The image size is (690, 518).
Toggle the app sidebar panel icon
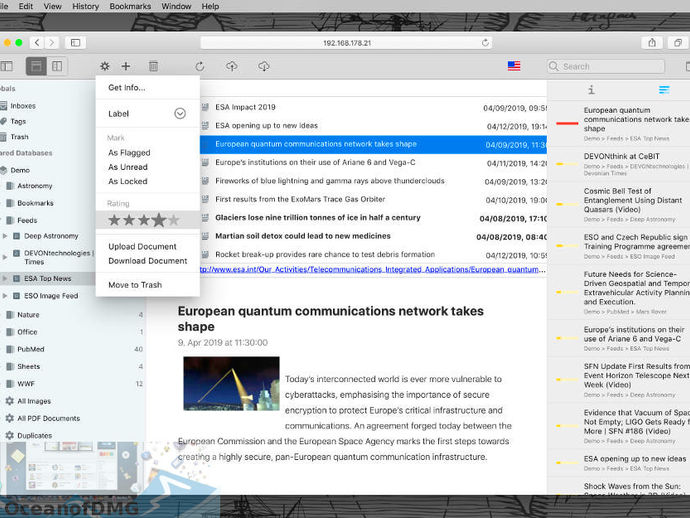coord(7,66)
